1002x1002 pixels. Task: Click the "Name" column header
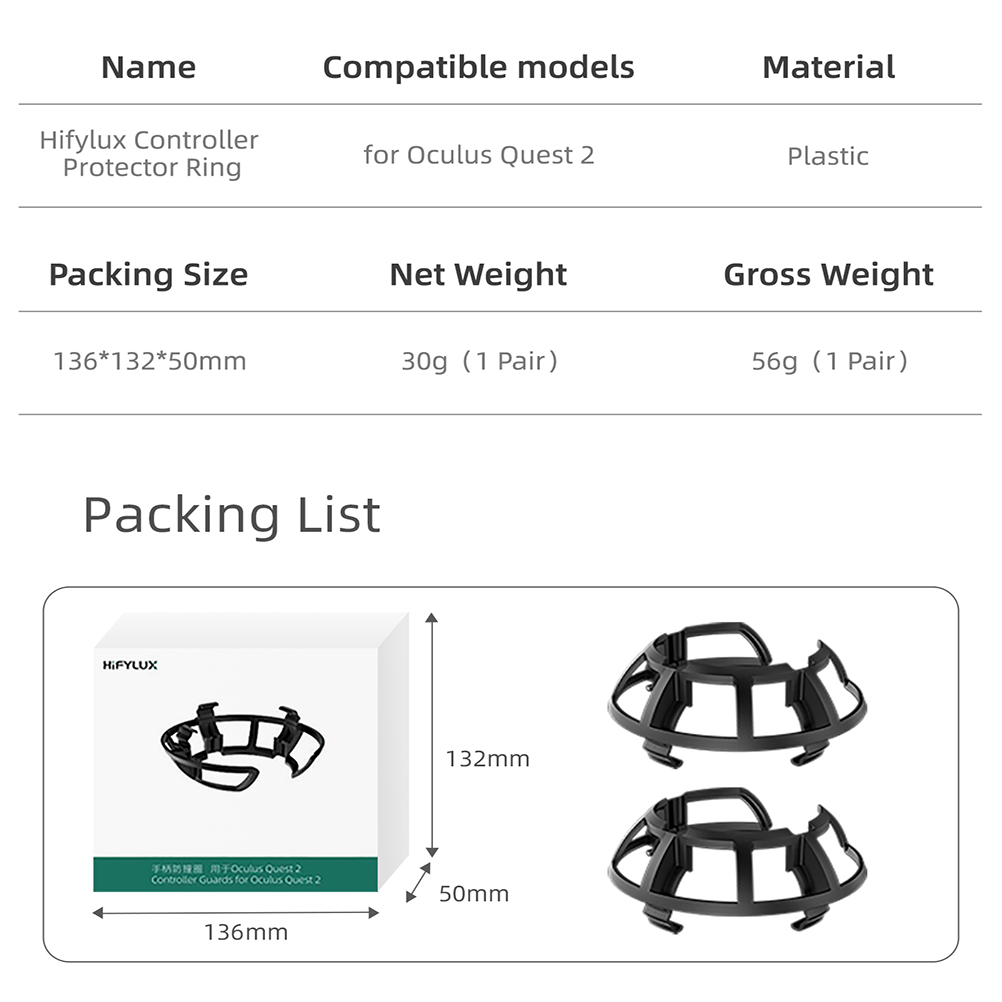pos(148,67)
